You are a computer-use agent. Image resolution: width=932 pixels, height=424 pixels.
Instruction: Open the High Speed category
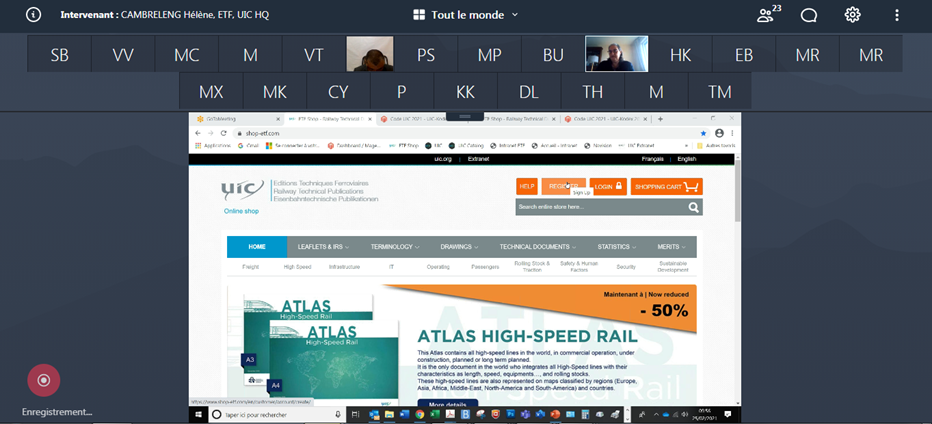297,267
